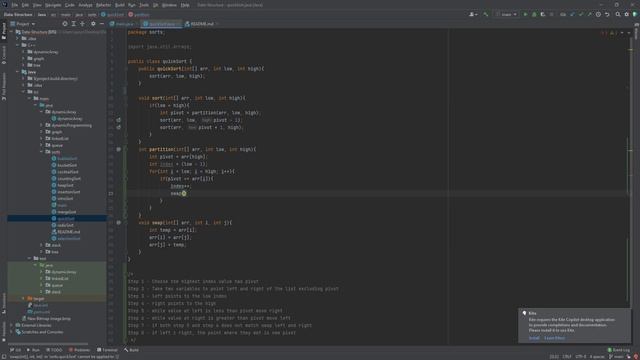Click Run with Coverage icon
Viewport: 640px width, 360px height.
coord(543,14)
